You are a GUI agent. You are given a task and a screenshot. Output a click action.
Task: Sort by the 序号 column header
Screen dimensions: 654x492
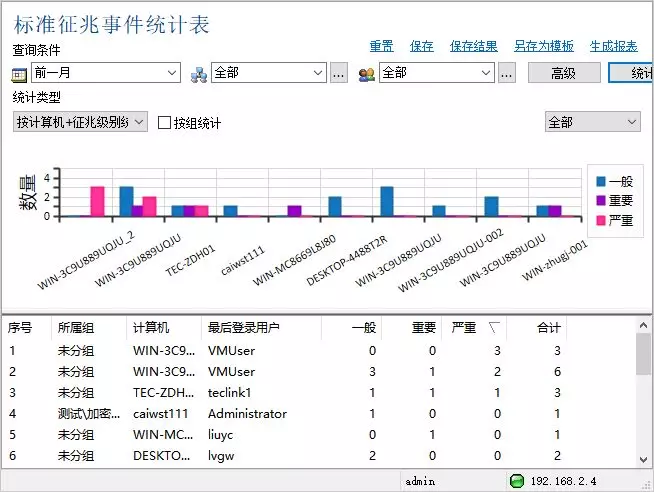(27, 328)
